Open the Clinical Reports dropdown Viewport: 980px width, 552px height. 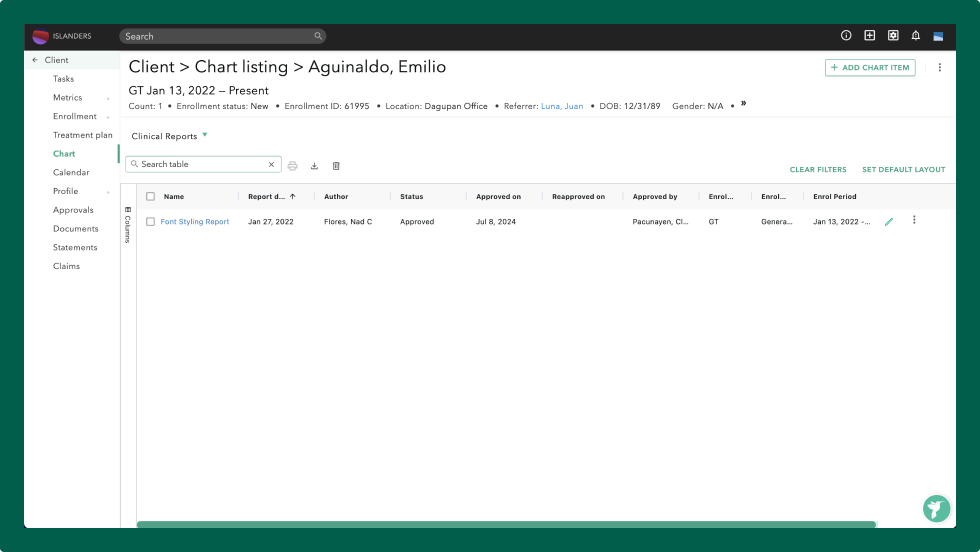click(x=169, y=136)
